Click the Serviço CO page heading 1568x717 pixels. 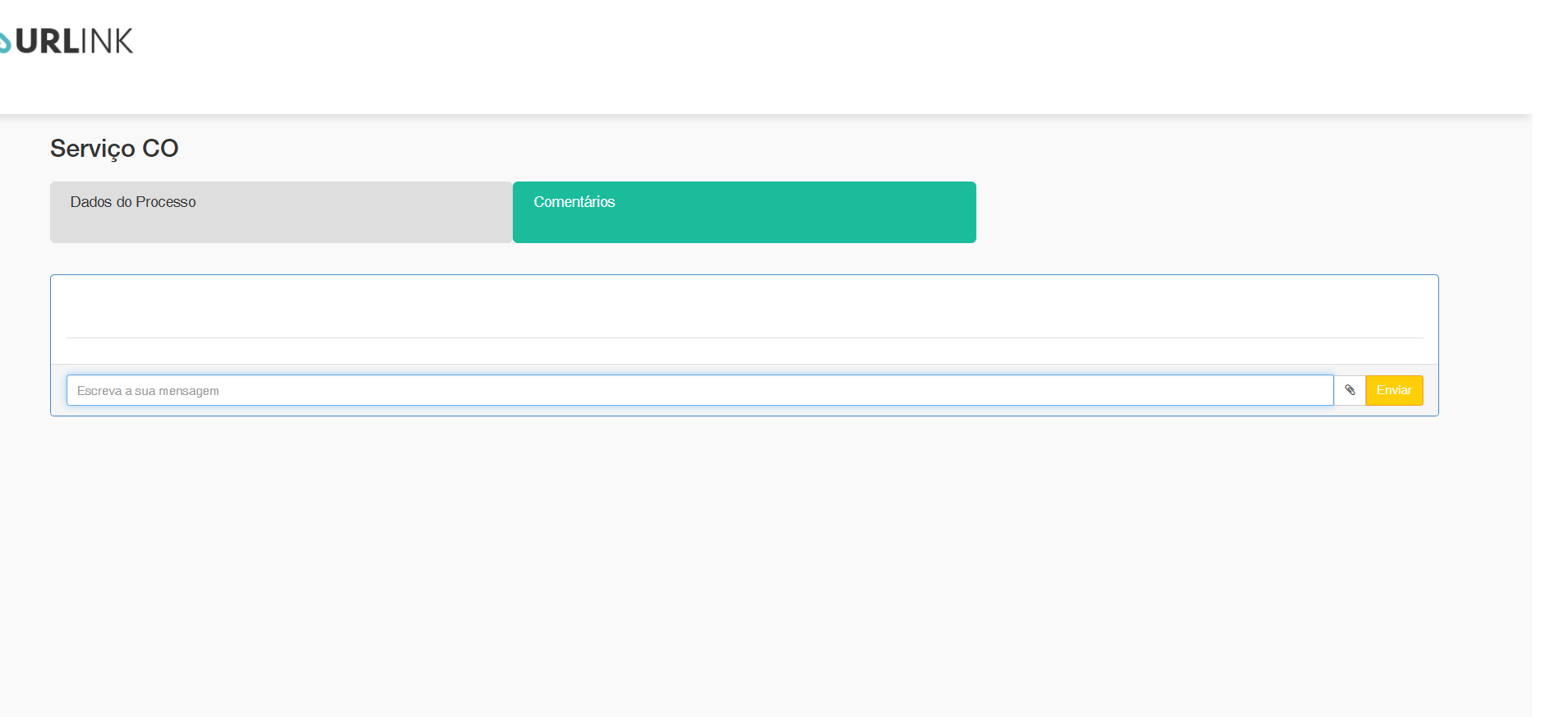114,148
